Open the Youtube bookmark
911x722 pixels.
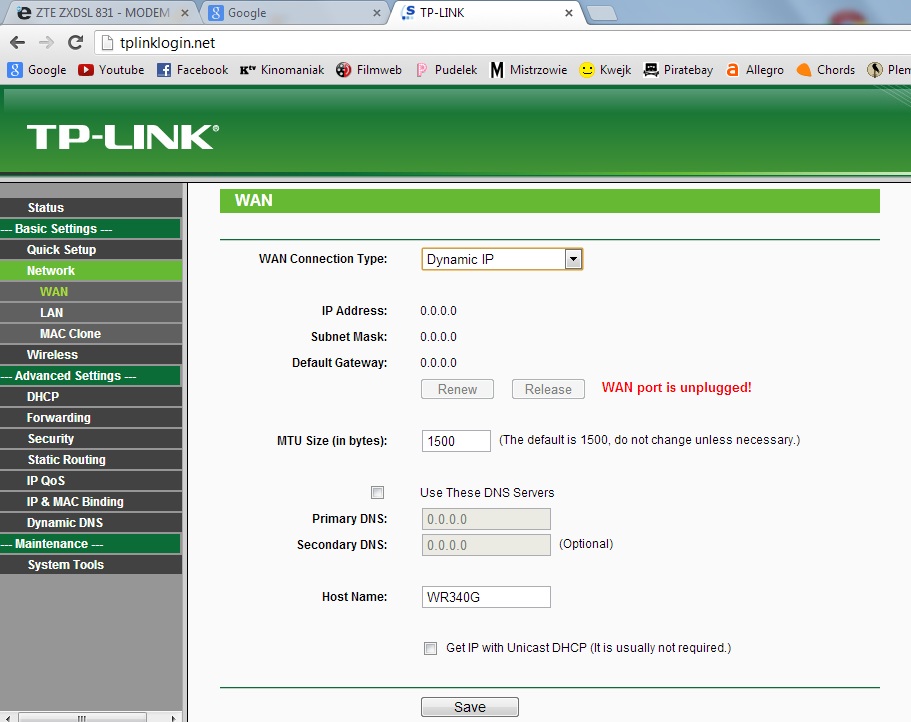coord(111,70)
